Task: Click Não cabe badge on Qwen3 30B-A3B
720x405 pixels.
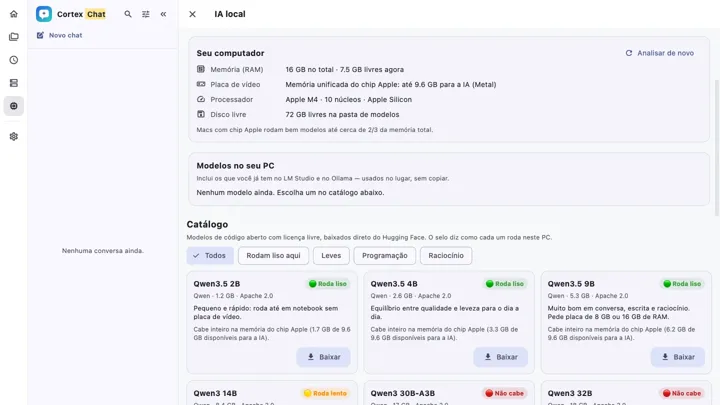Action: (504, 393)
